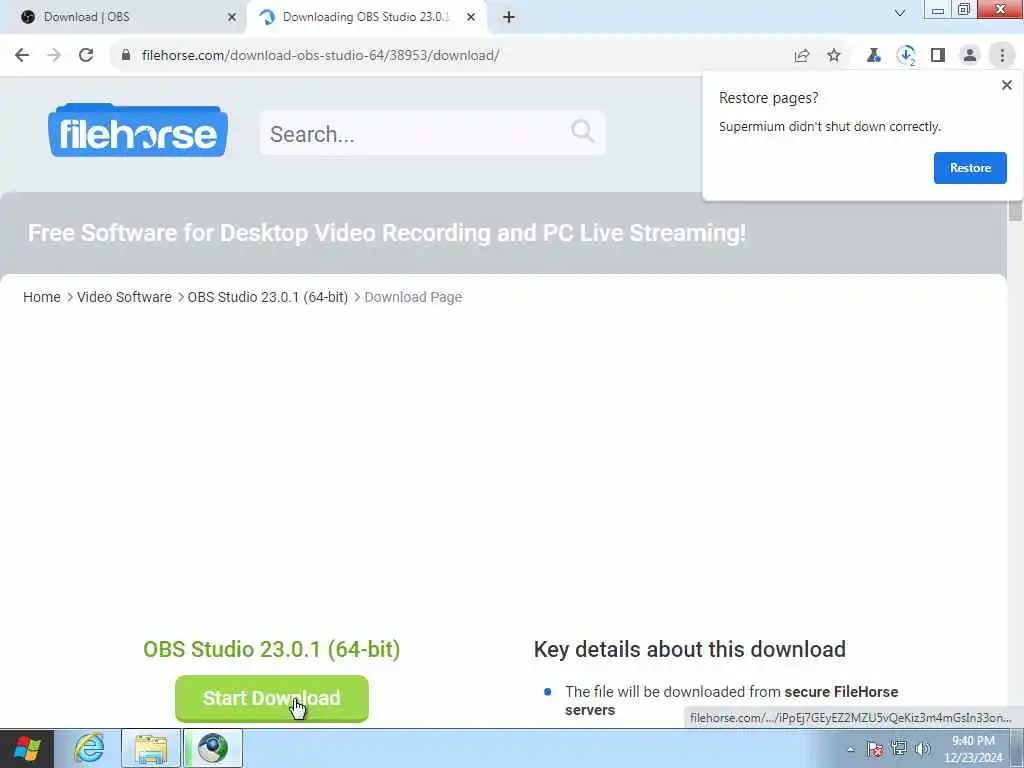The height and width of the screenshot is (768, 1024).
Task: Open the Windows Start button
Action: 26,748
